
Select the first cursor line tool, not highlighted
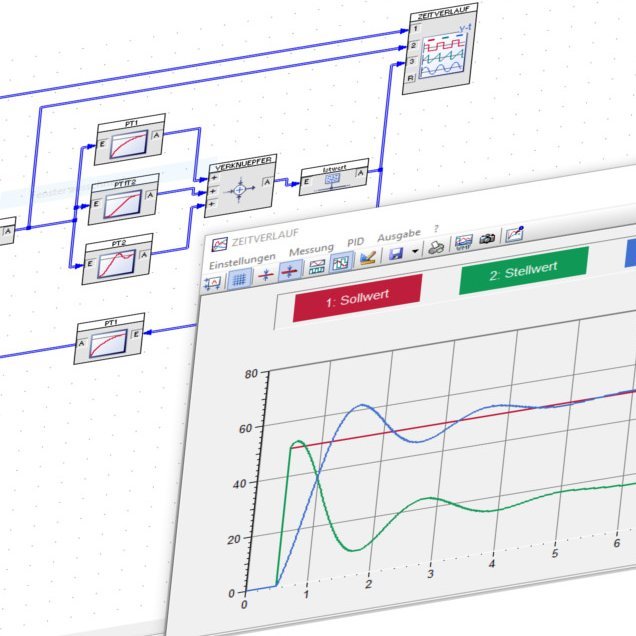(265, 275)
